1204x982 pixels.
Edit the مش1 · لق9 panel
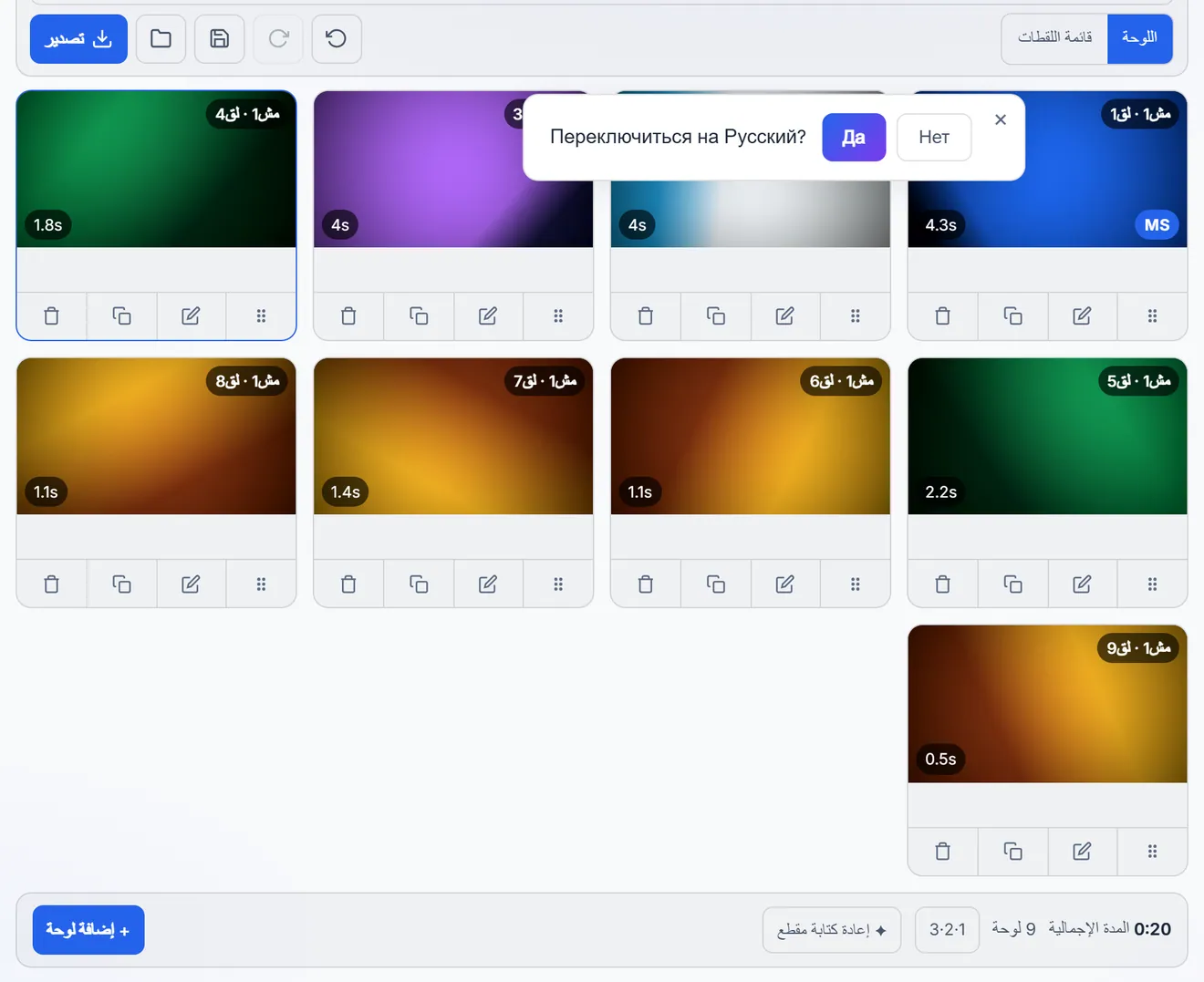coord(1082,852)
